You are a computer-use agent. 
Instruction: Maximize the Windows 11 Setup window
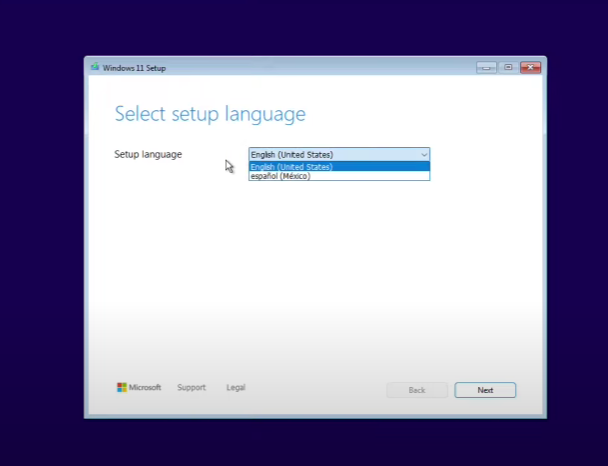click(508, 68)
